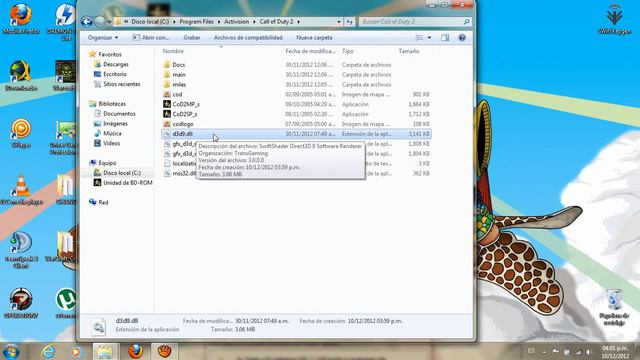
Task: Click the Program Files breadcrumb
Action: [196, 22]
